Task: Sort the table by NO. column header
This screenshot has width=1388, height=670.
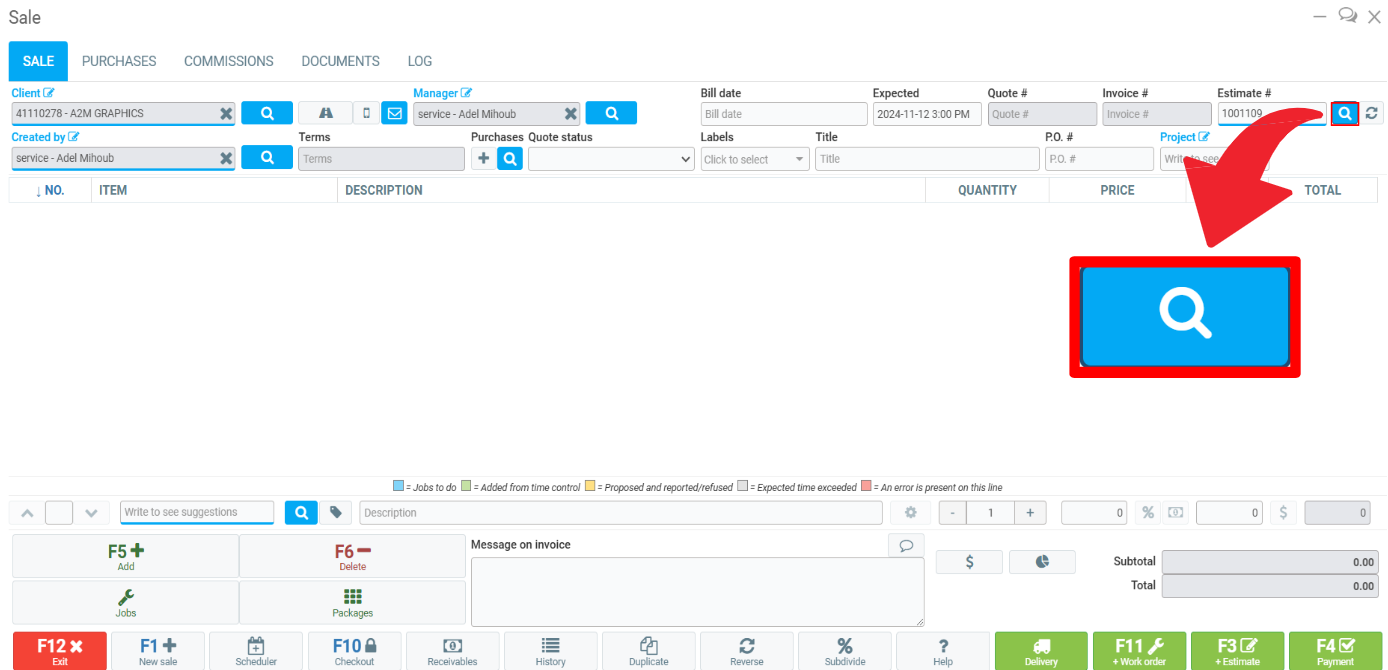Action: tap(50, 190)
